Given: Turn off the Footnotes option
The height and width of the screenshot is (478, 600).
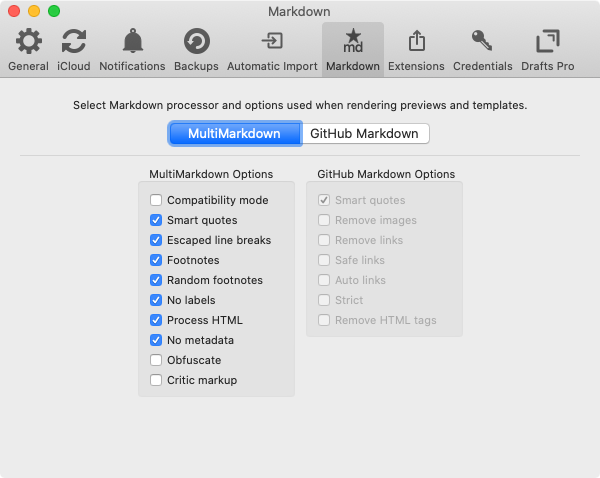Looking at the screenshot, I should 156,260.
